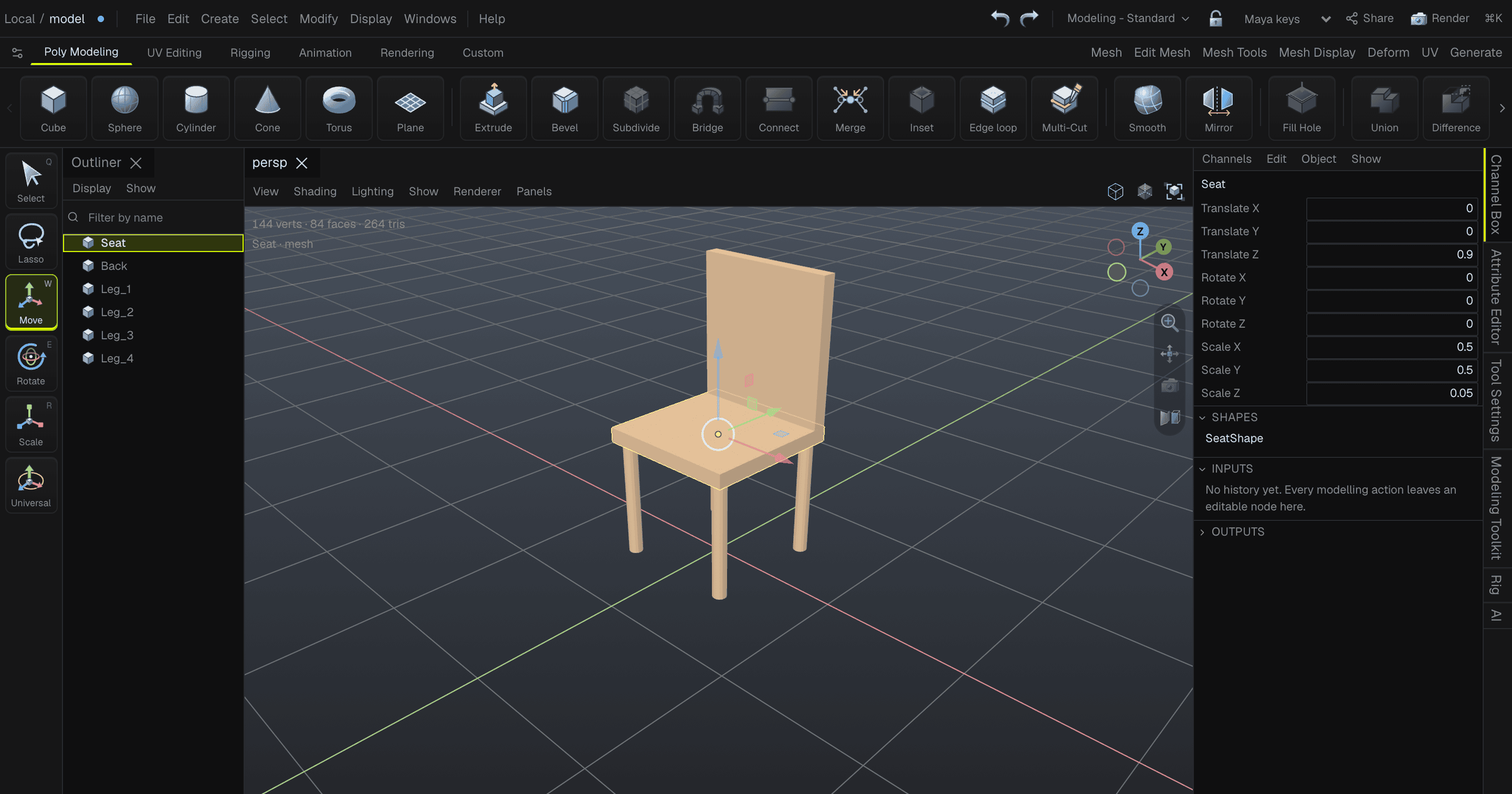This screenshot has height=794, width=1512.
Task: Switch to the Universal manipulator
Action: coord(31,486)
